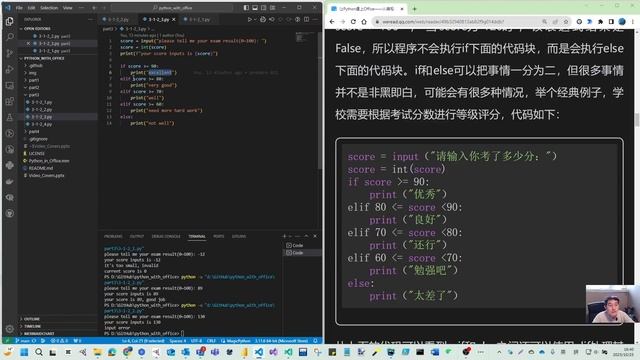Image resolution: width=640 pixels, height=360 pixels.
Task: Bookmark page with star icon in Chrome
Action: click(566, 22)
